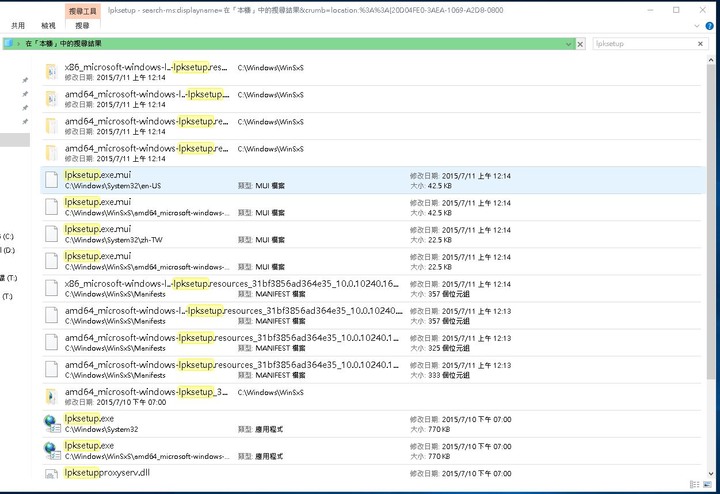Open the help question mark icon
720x494 pixels.
709,26
